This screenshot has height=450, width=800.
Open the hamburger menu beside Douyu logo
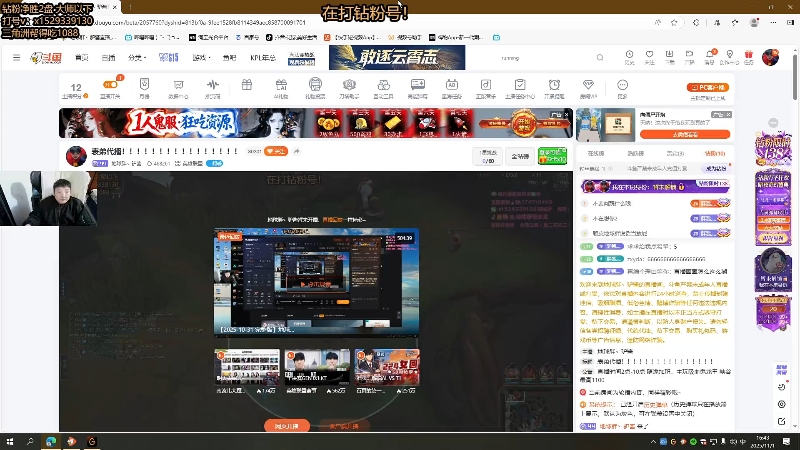point(16,58)
